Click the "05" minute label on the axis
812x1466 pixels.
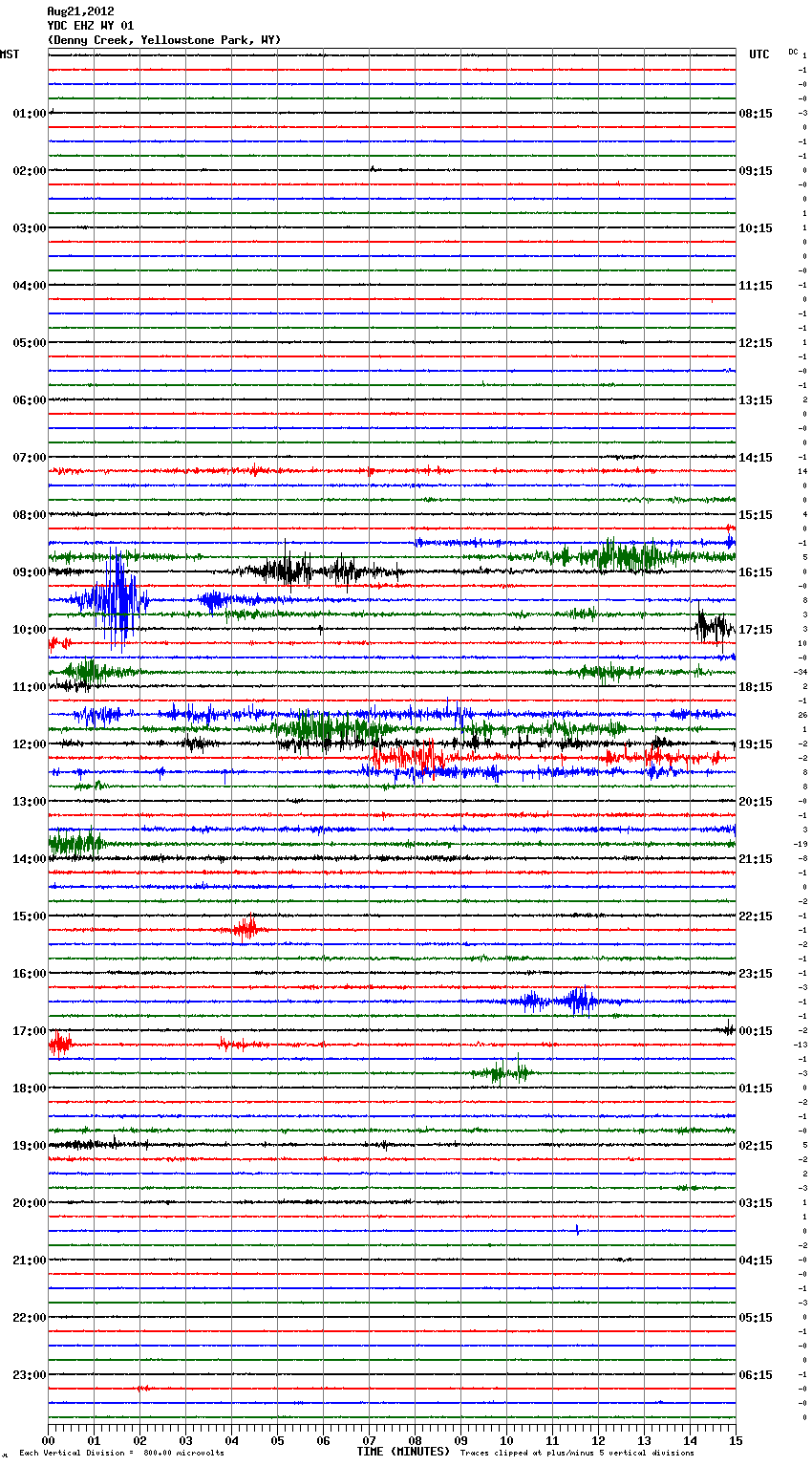click(x=277, y=1440)
